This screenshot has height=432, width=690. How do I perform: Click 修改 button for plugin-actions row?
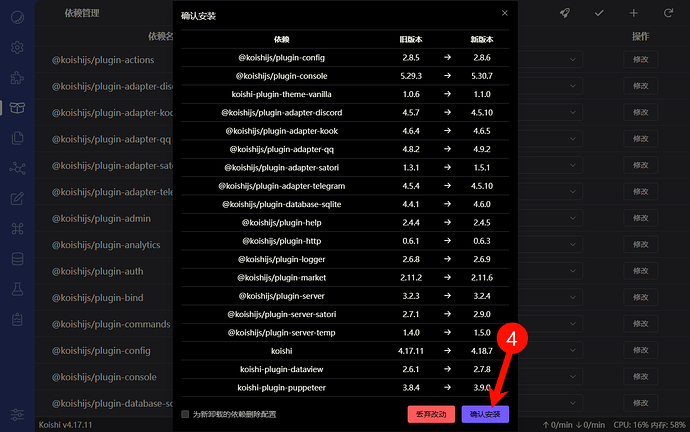click(640, 59)
